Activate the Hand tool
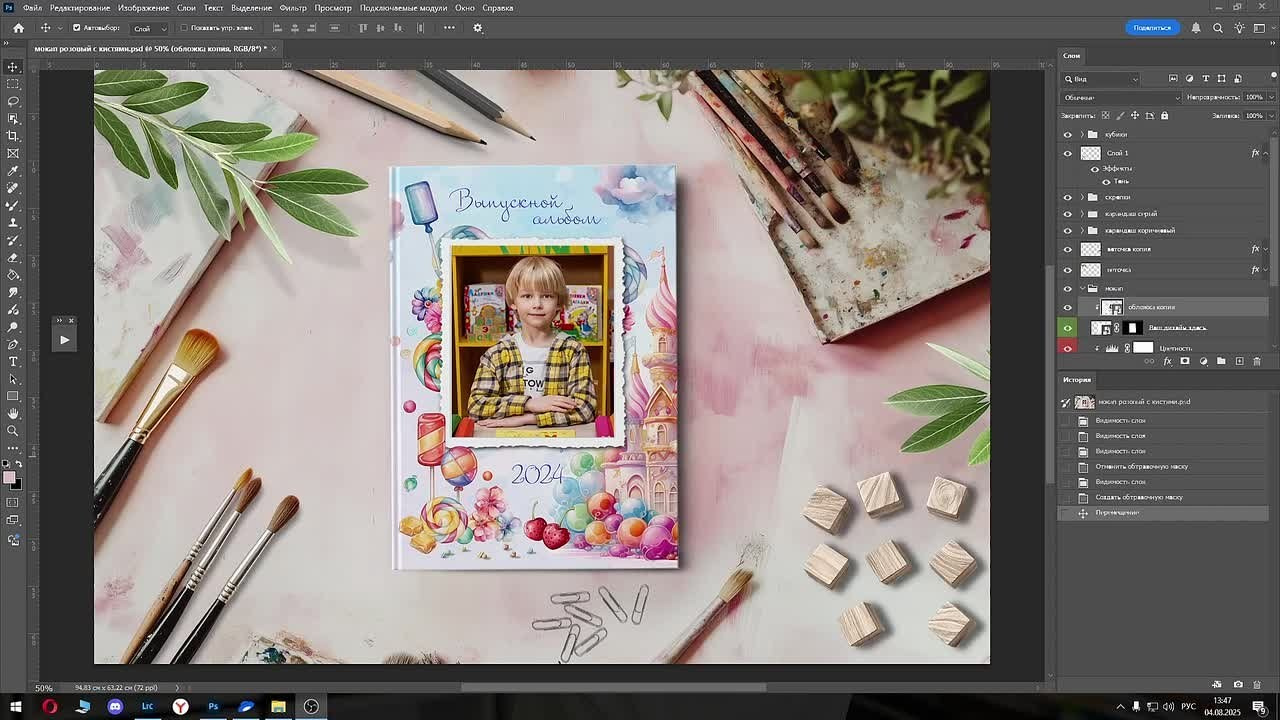The width and height of the screenshot is (1280, 720). tap(13, 412)
